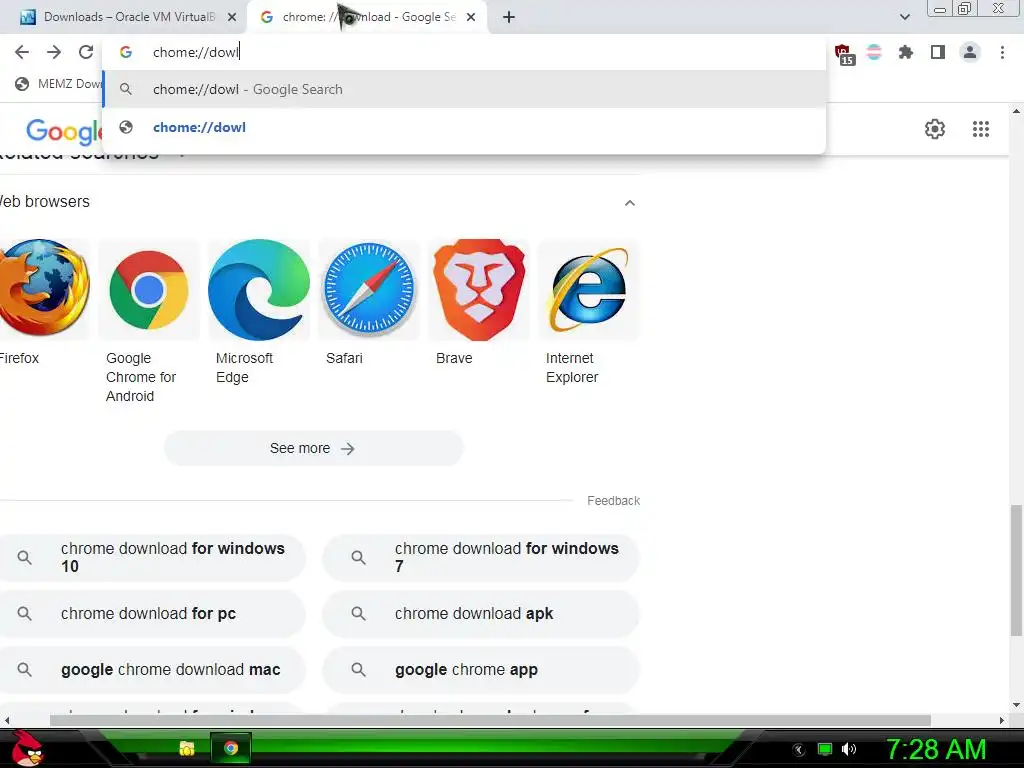Click the Google logo

64,131
